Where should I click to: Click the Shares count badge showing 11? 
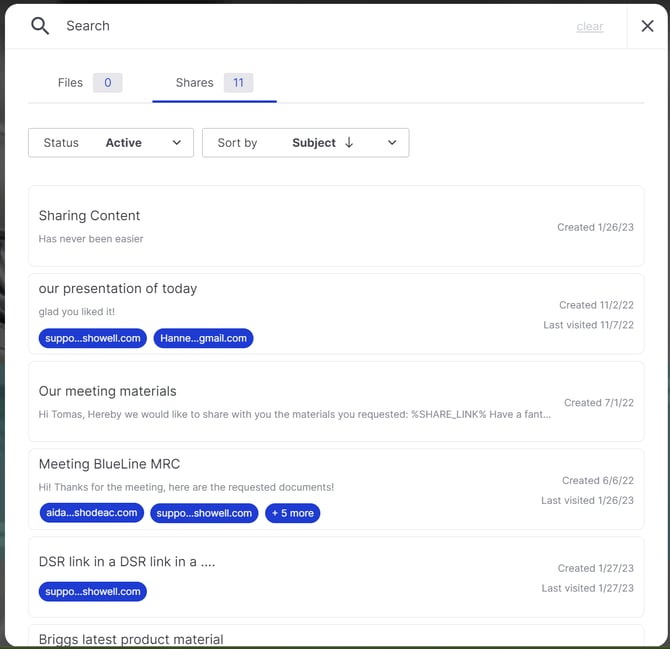(x=238, y=83)
